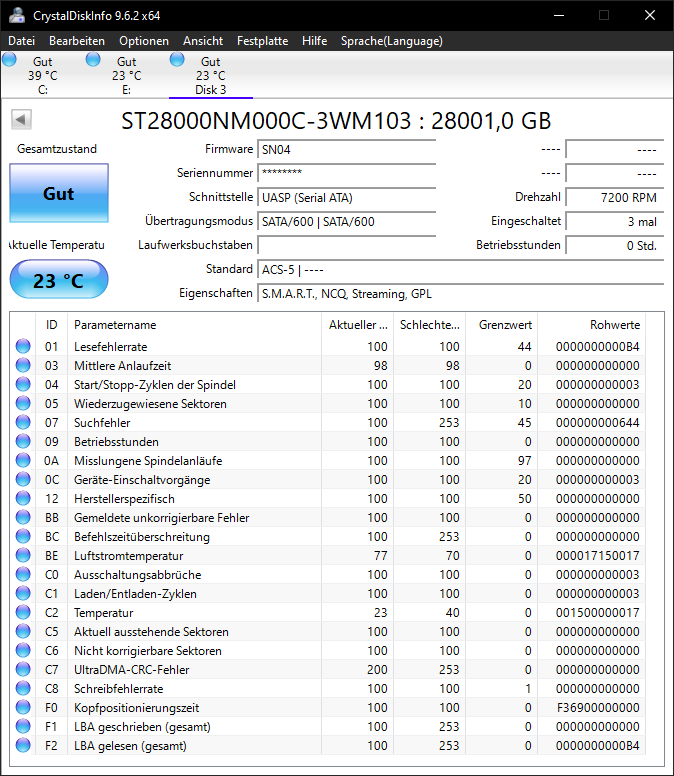
Task: Open the Sprache(Language) menu
Action: pos(391,41)
